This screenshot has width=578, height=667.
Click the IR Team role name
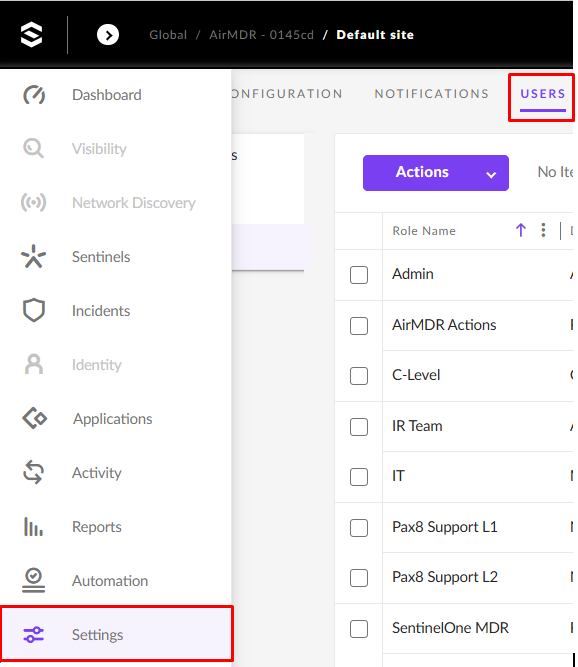417,426
